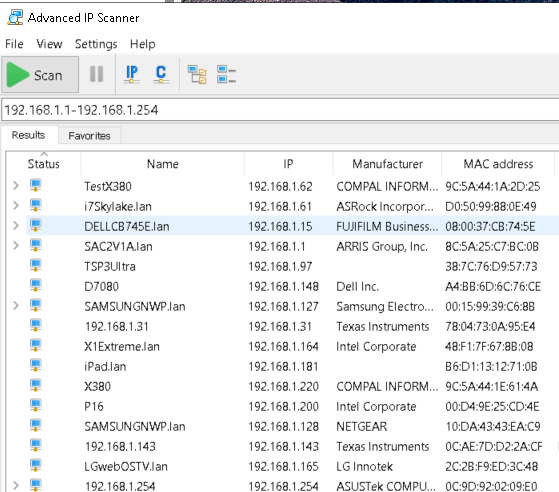This screenshot has height=492, width=559.
Task: Click the Dell Inc. manufacturer cell
Action: point(358,286)
